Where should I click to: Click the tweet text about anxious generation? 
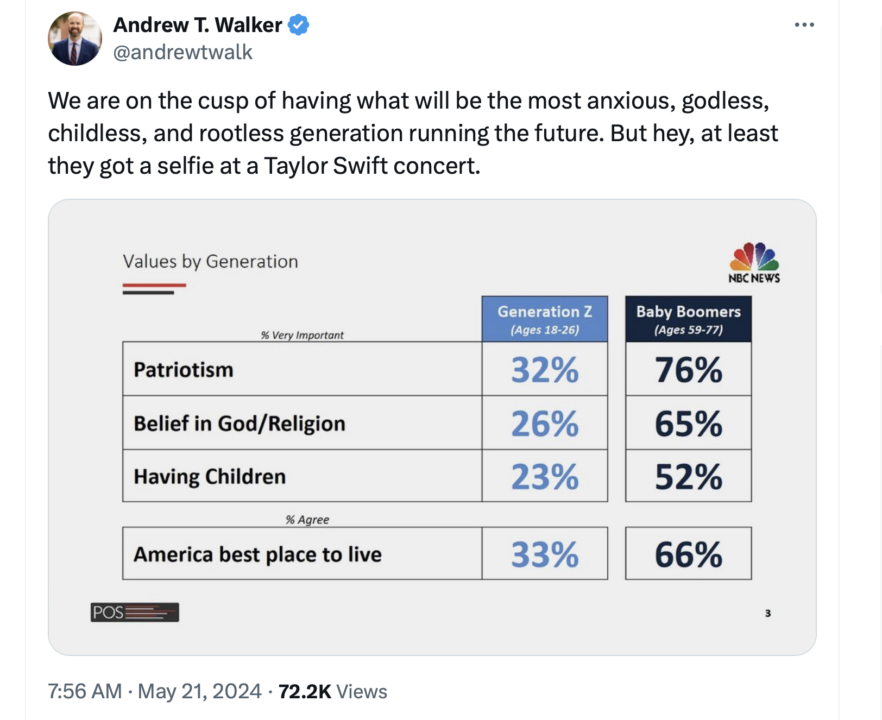[x=413, y=133]
